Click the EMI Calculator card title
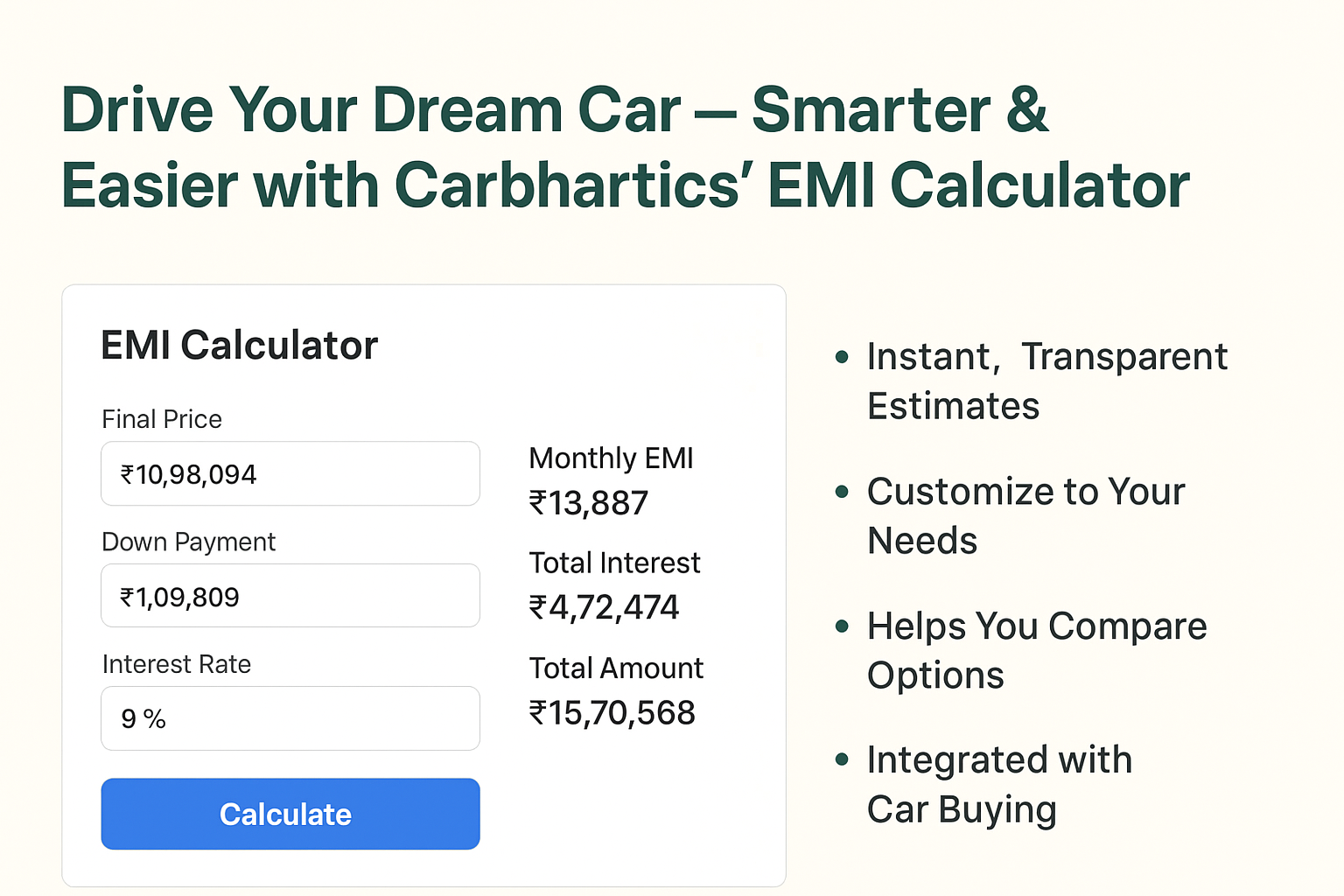This screenshot has width=1344, height=896. coord(239,345)
